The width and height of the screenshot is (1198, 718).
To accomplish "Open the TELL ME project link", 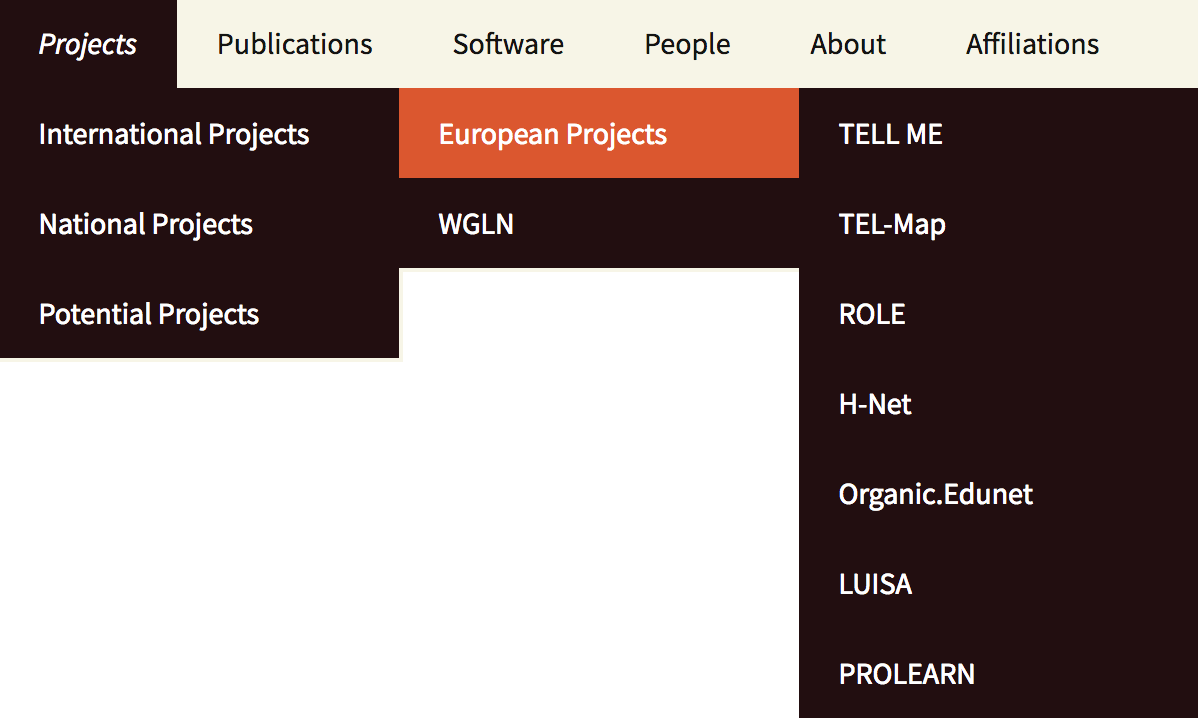I will (x=891, y=134).
